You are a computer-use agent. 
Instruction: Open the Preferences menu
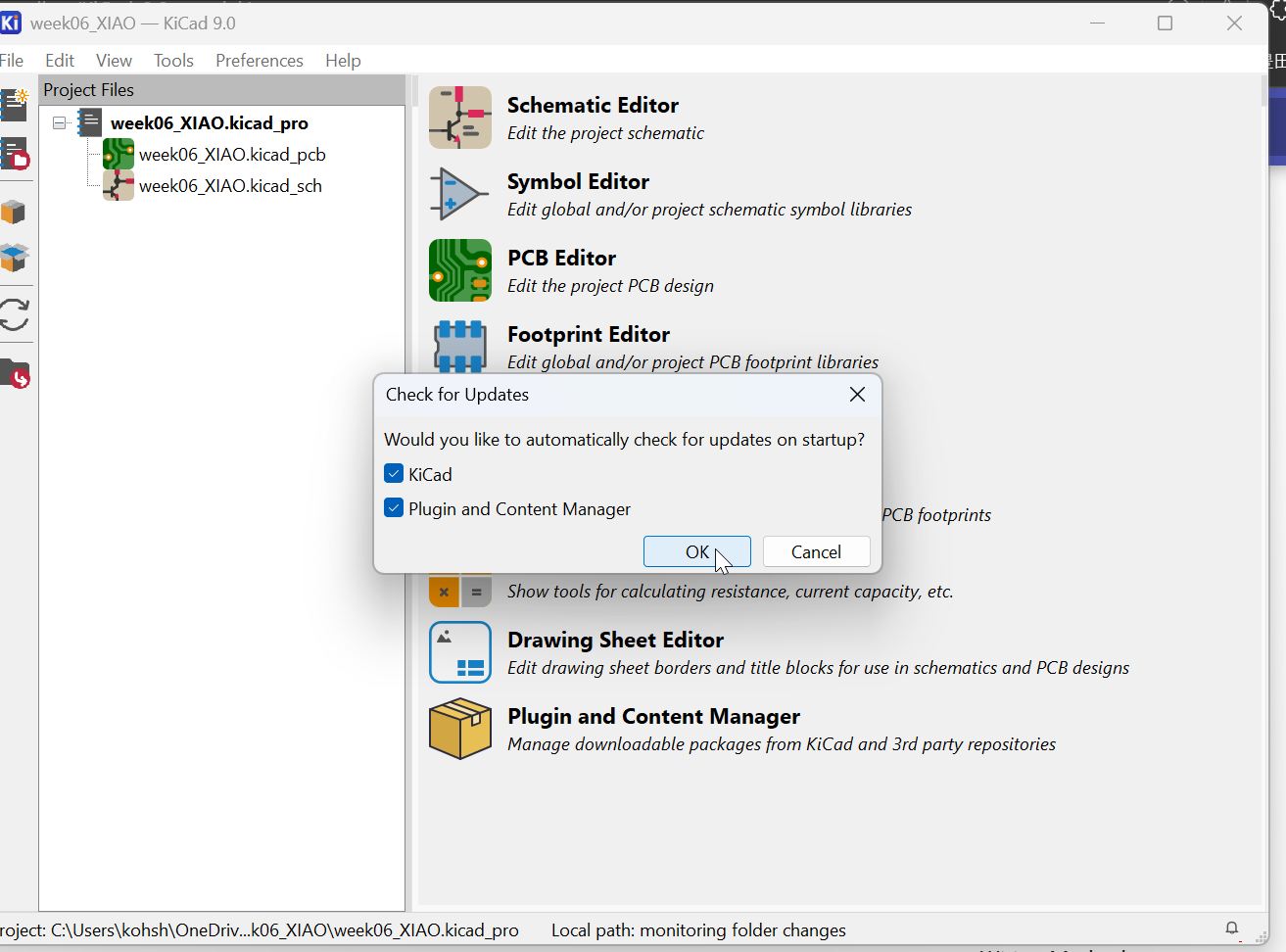click(x=260, y=60)
